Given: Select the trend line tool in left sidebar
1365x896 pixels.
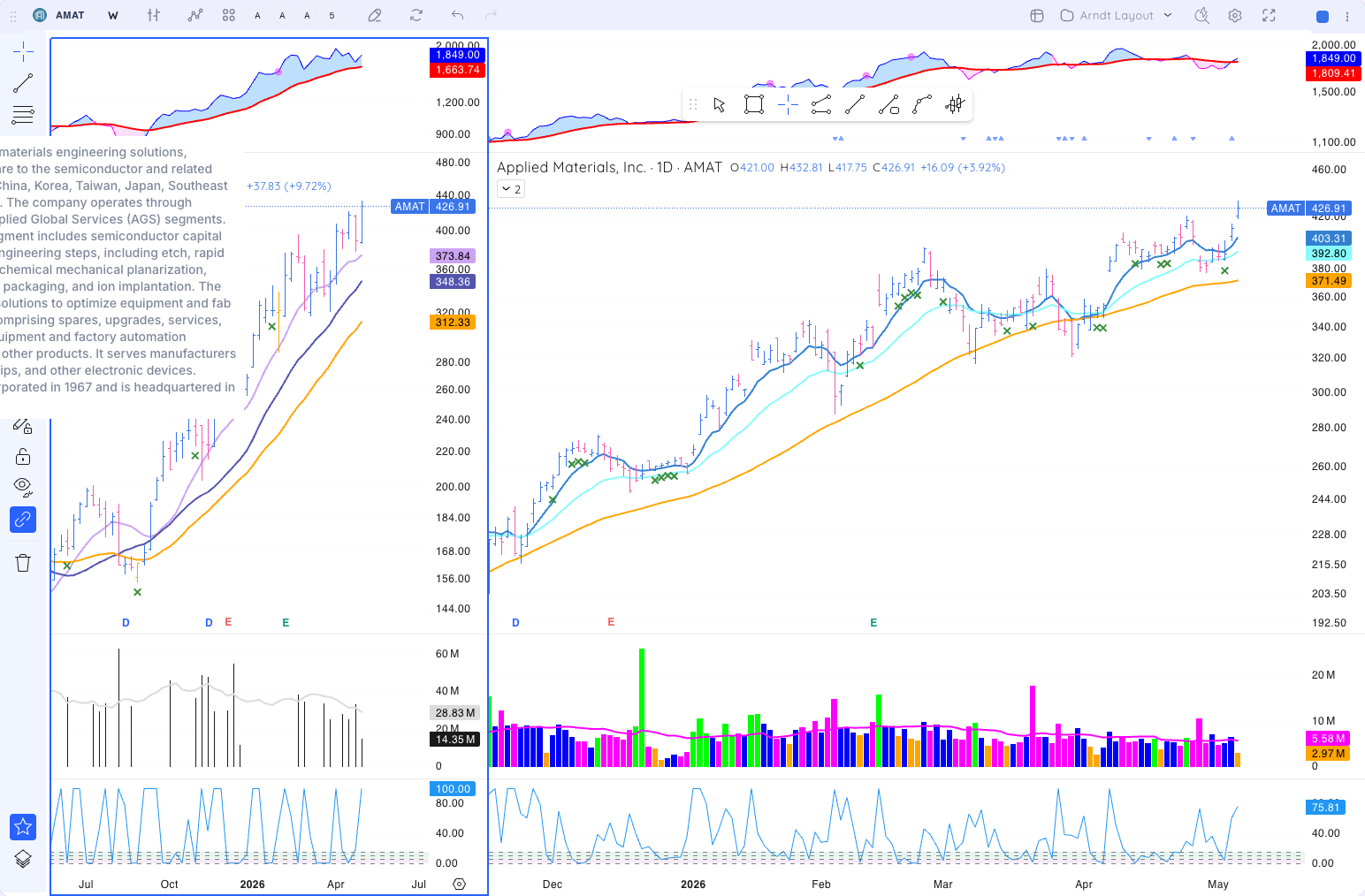Looking at the screenshot, I should tap(23, 83).
